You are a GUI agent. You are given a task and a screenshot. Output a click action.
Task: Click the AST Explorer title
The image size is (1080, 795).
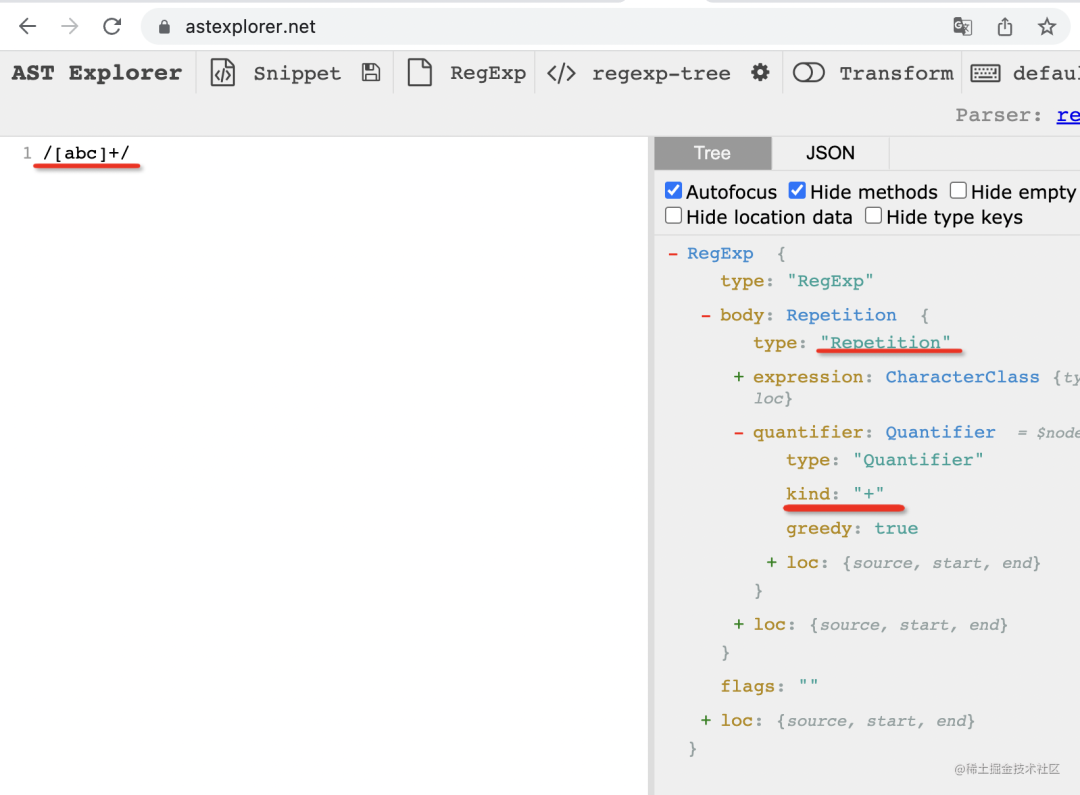pyautogui.click(x=96, y=72)
